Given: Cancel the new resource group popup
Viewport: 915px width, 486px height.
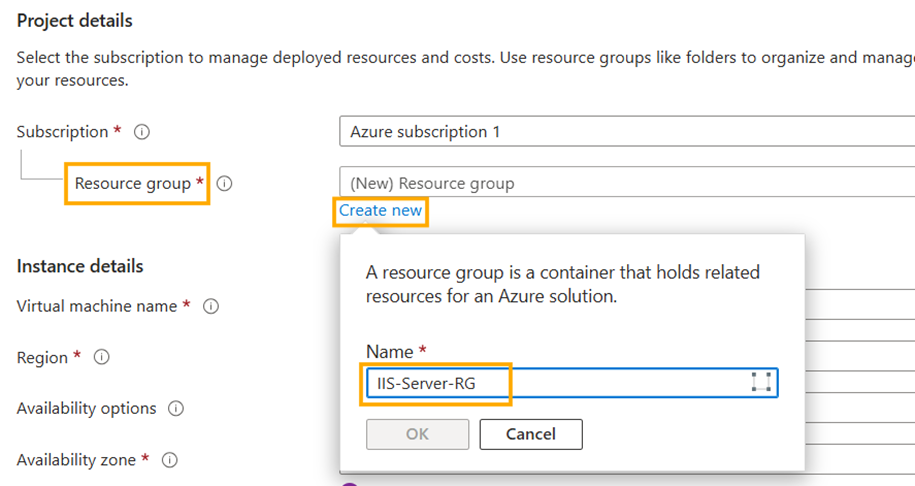Looking at the screenshot, I should [x=530, y=434].
